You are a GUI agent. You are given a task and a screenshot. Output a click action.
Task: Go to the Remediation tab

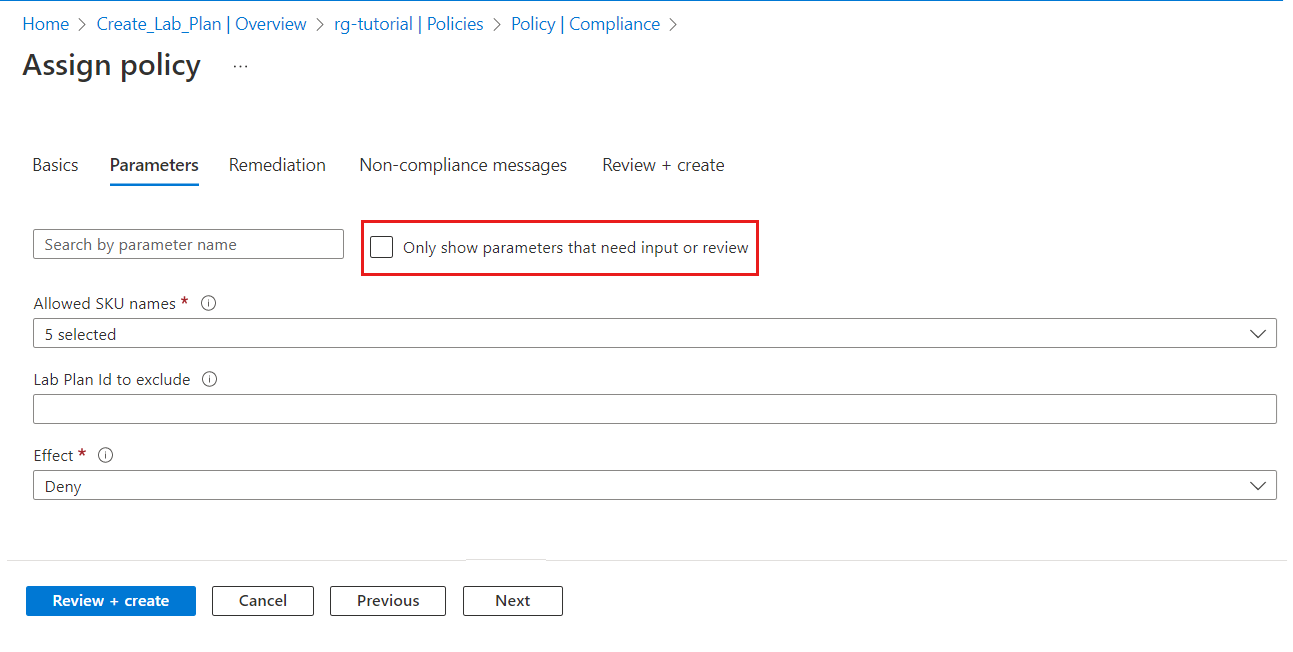(x=277, y=165)
